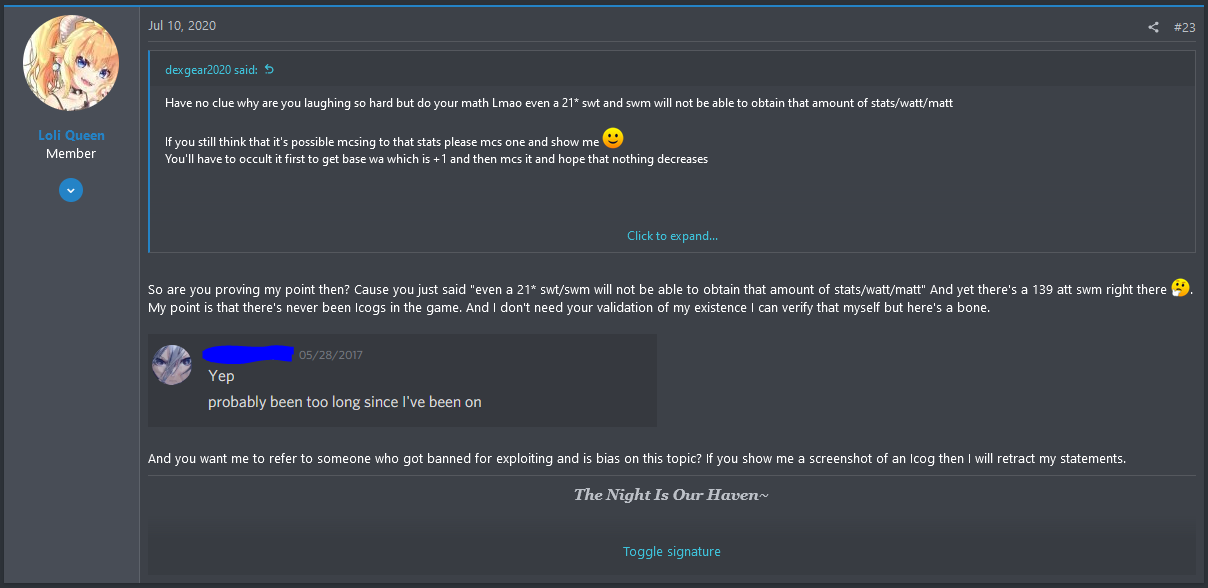The width and height of the screenshot is (1208, 588).
Task: Expand the quote with Click to expand
Action: 672,236
